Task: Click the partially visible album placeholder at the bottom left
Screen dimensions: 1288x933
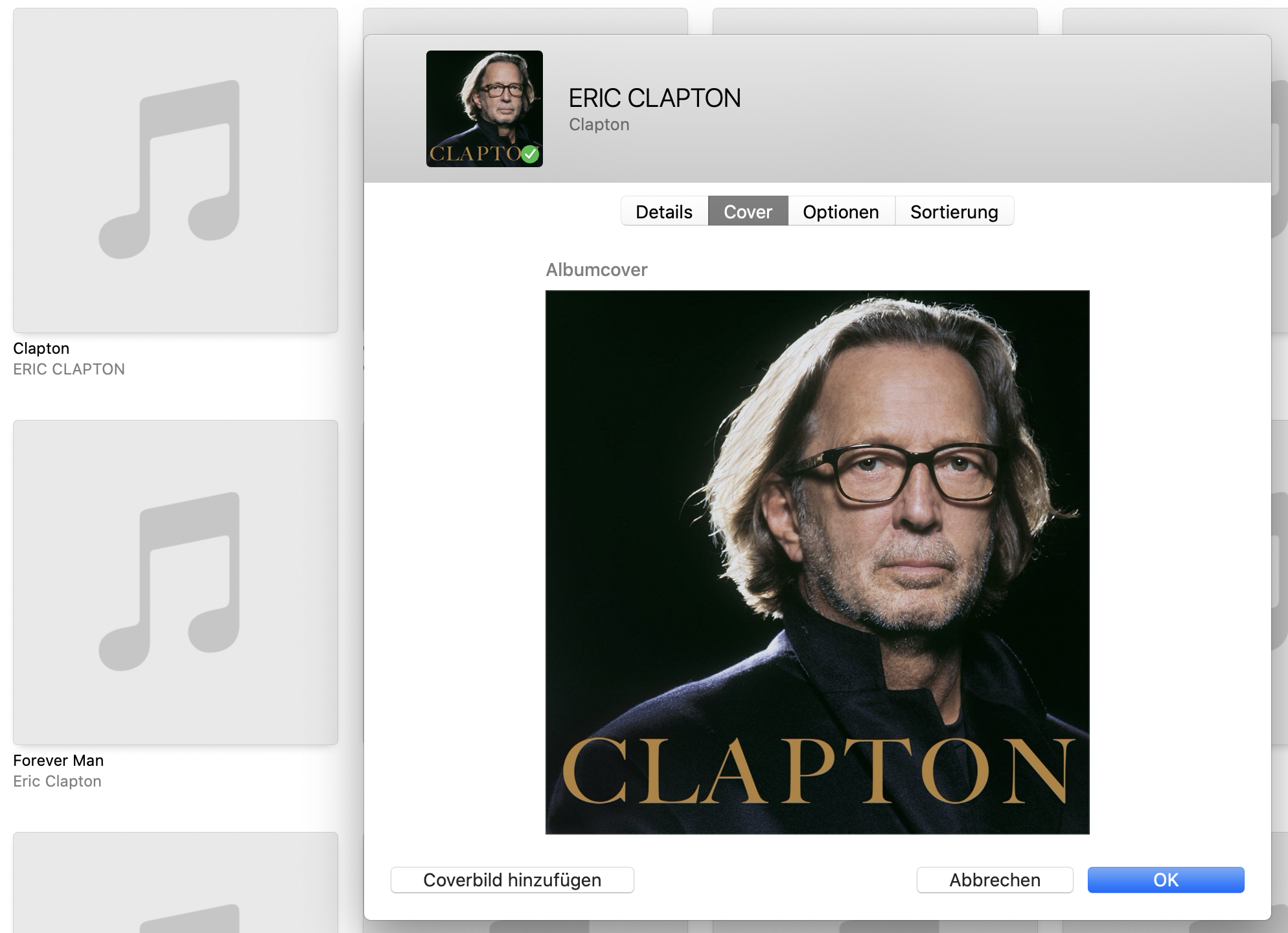Action: [x=176, y=882]
